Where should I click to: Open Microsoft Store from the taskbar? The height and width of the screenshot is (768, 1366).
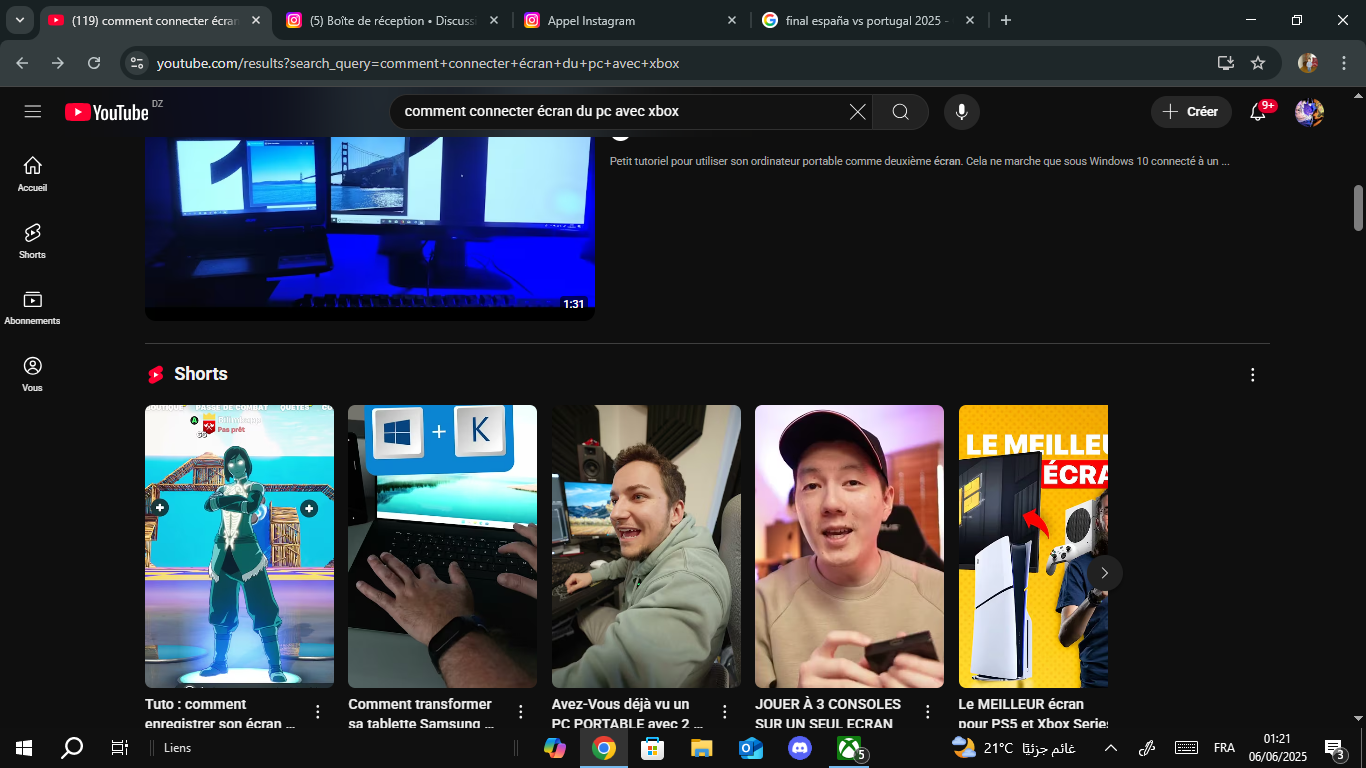(x=652, y=748)
